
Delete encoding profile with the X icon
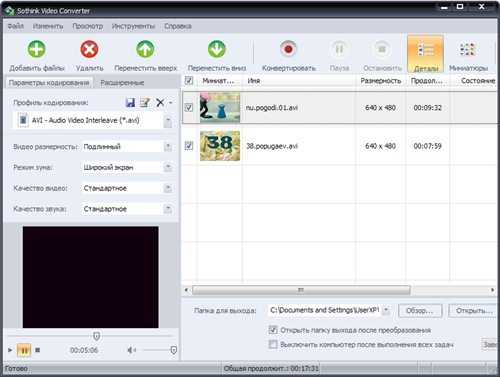point(160,102)
